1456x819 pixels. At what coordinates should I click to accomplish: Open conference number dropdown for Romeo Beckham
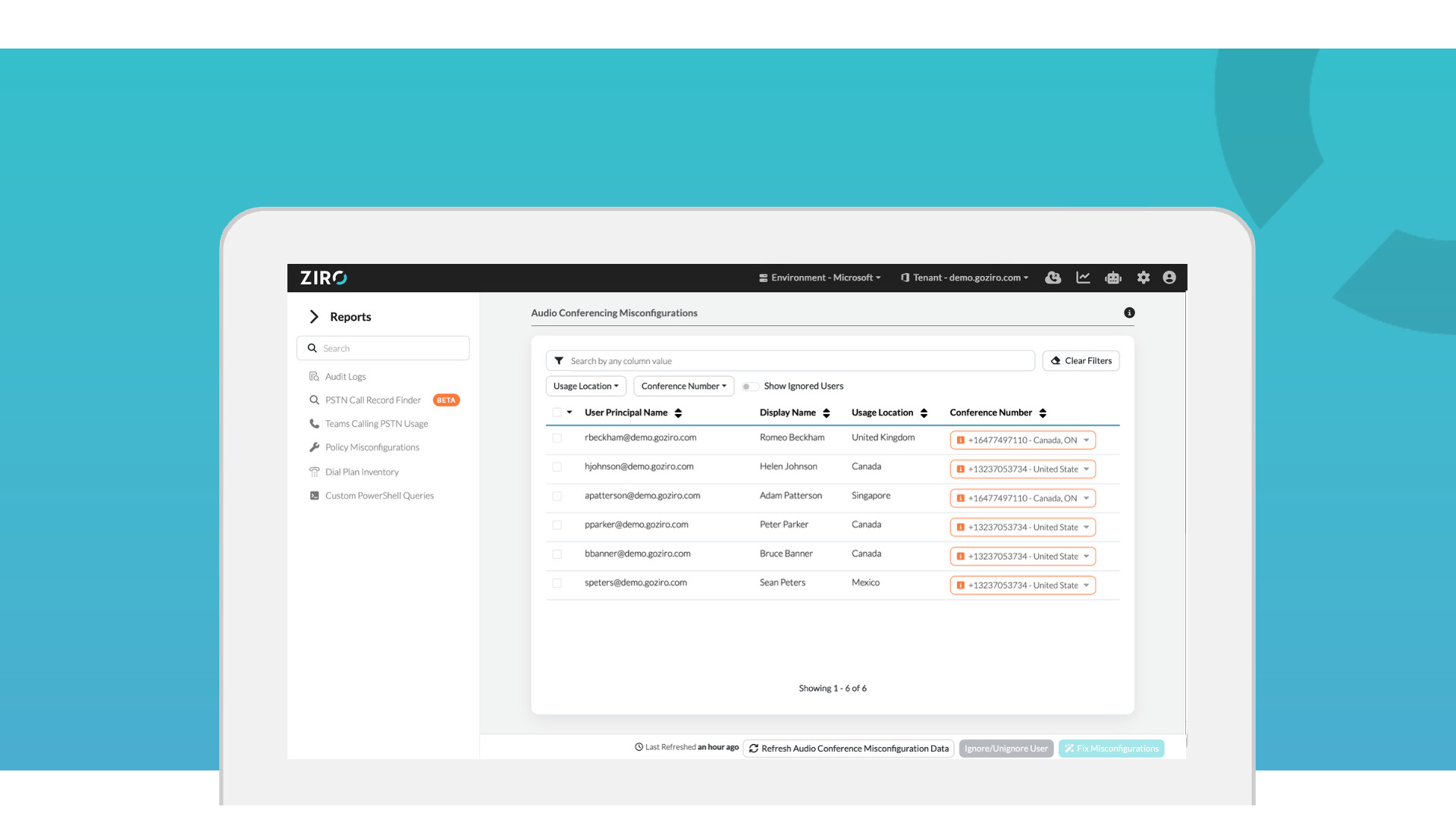click(1022, 440)
